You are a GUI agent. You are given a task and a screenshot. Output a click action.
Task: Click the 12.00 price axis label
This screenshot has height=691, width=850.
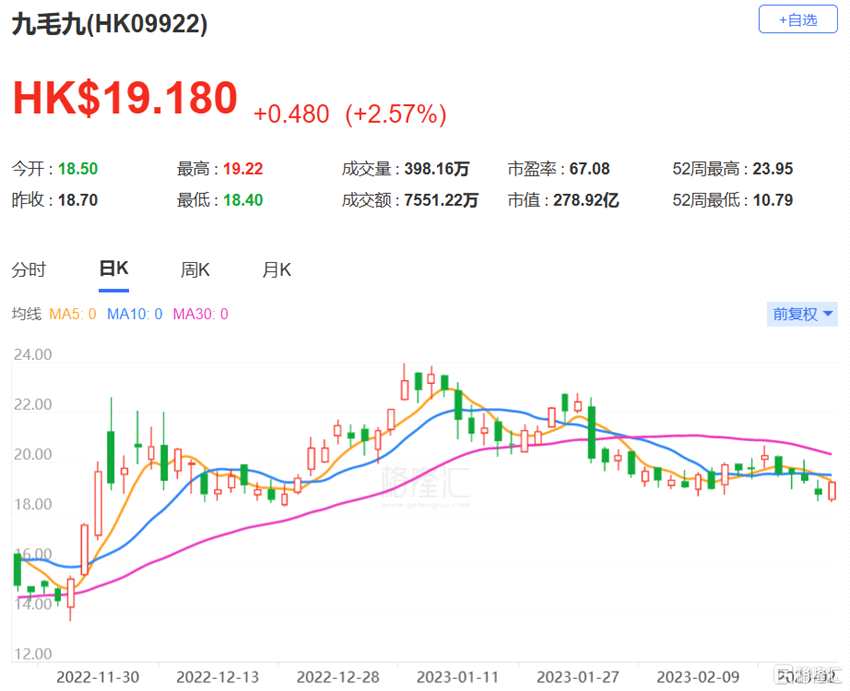click(x=33, y=654)
